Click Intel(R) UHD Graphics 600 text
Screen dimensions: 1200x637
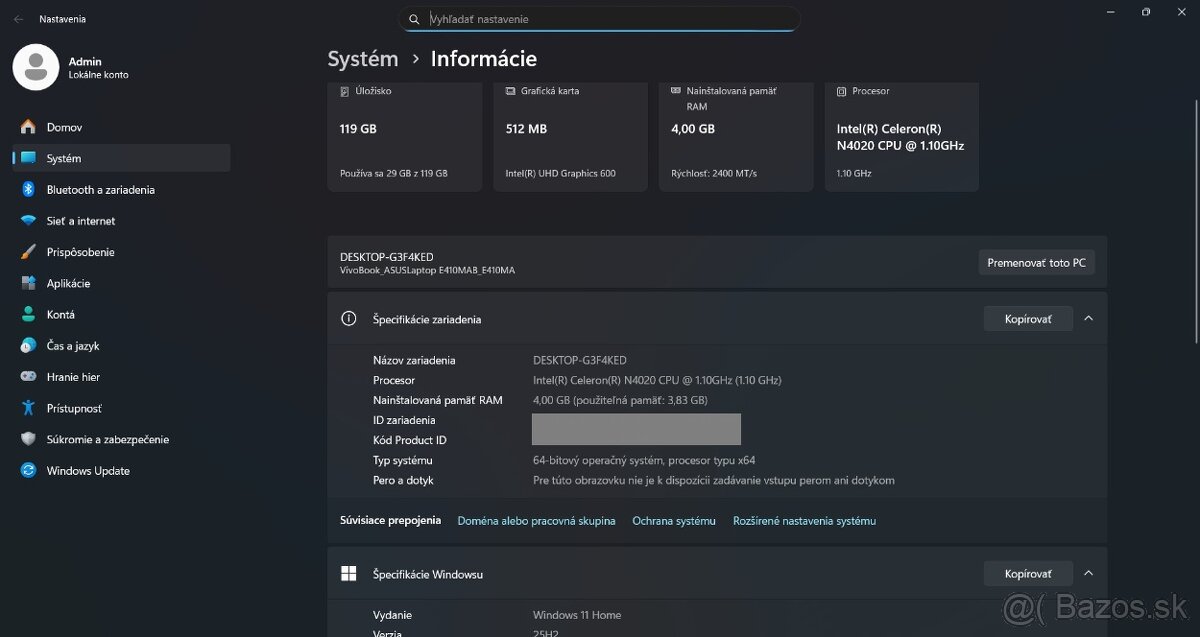560,173
